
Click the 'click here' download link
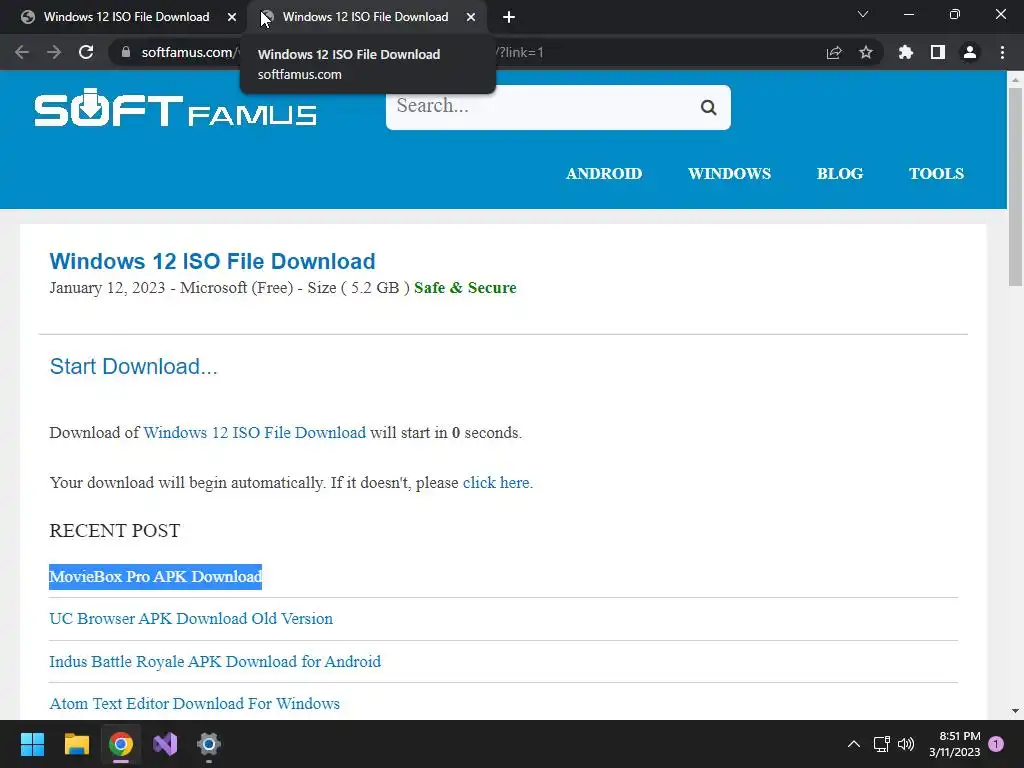[496, 483]
